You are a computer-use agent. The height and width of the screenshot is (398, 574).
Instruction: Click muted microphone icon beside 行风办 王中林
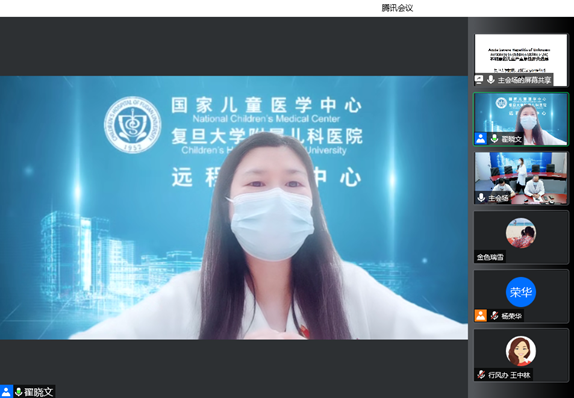(x=481, y=375)
